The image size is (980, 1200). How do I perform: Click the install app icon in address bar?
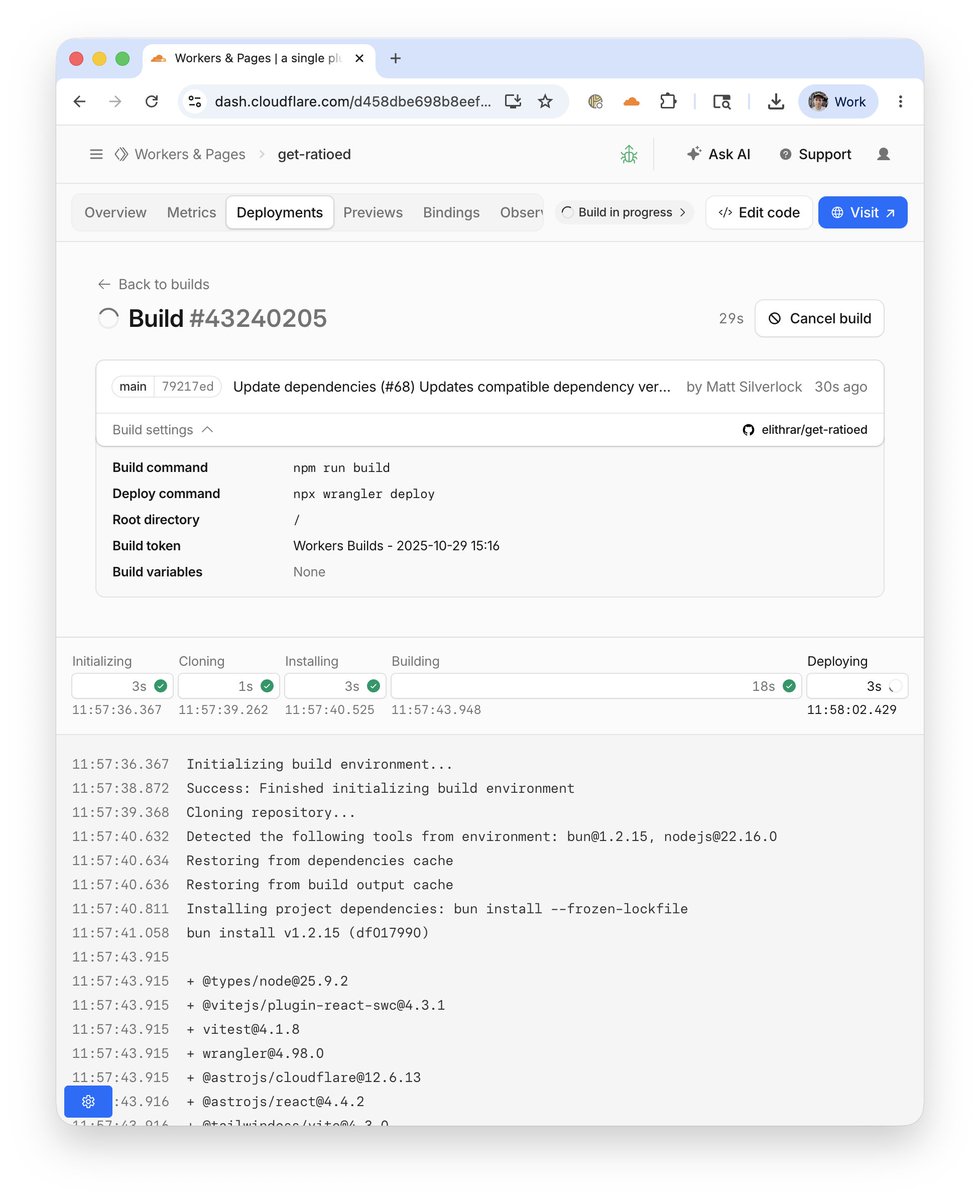coord(513,101)
